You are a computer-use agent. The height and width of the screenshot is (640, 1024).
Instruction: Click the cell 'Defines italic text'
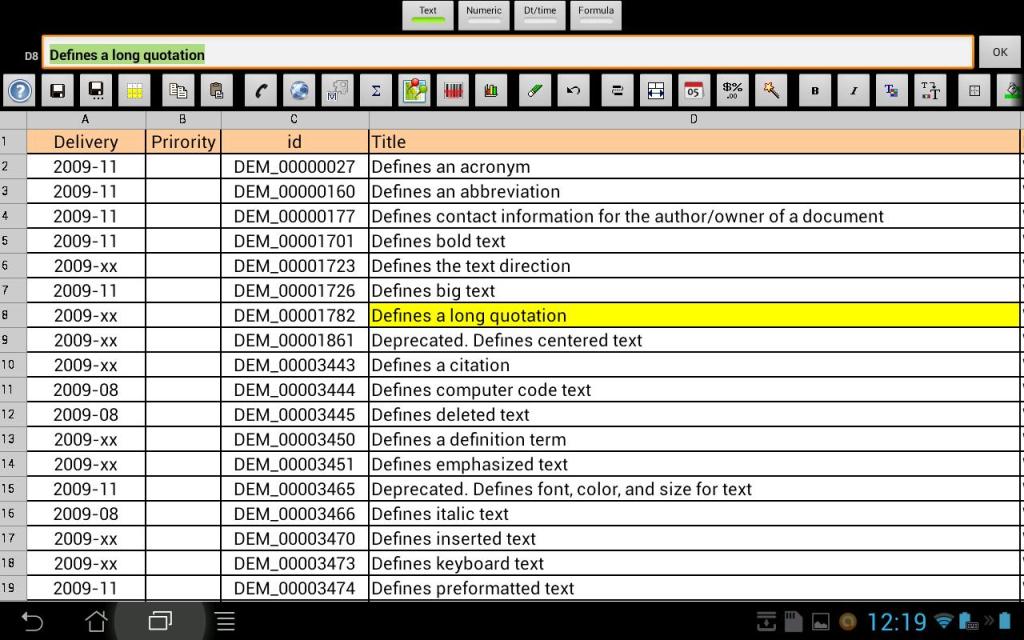click(x=694, y=514)
